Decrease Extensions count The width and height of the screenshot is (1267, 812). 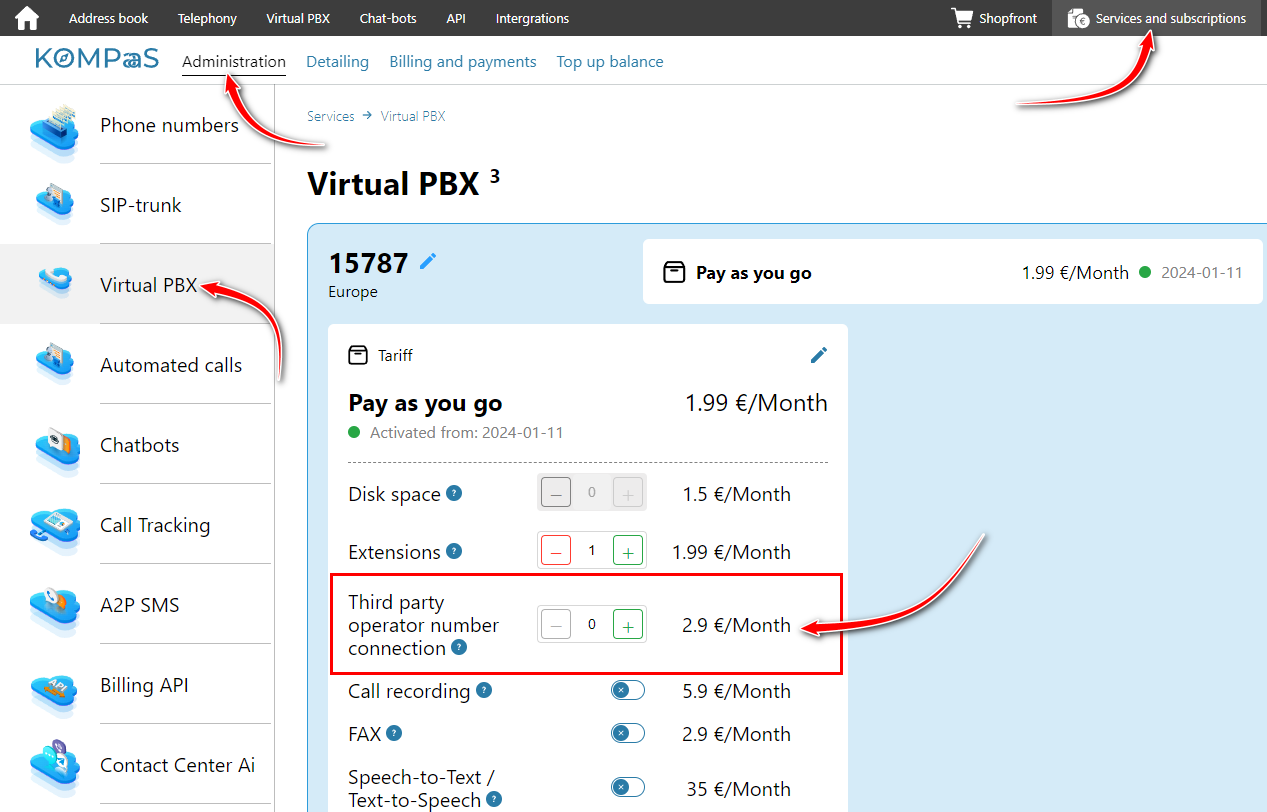pos(556,550)
